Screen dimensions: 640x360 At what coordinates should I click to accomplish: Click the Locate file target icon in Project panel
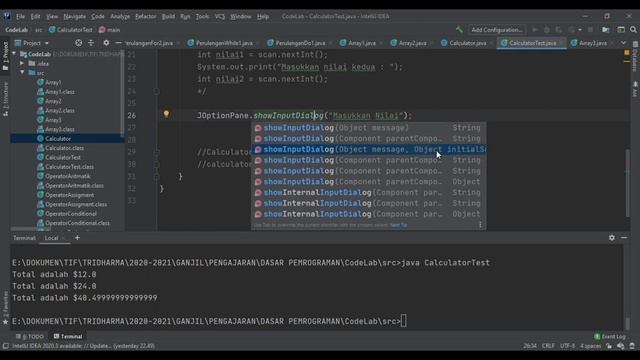coord(78,43)
